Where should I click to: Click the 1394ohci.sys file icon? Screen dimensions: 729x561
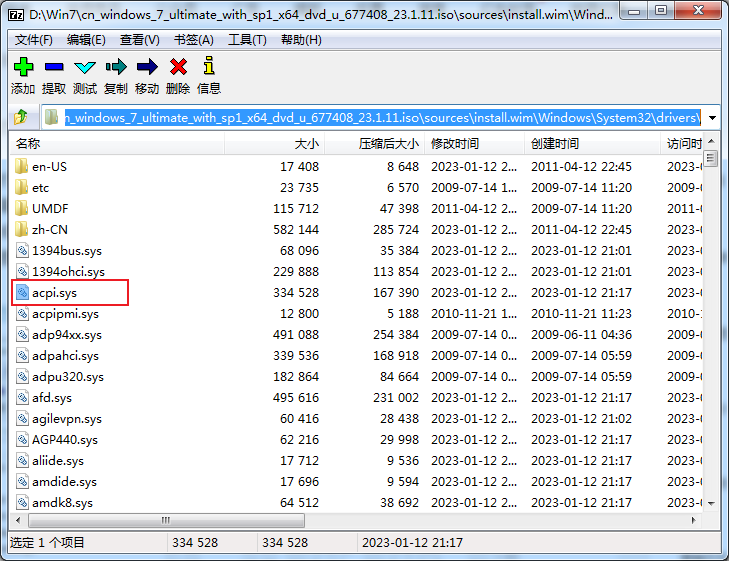(22, 271)
